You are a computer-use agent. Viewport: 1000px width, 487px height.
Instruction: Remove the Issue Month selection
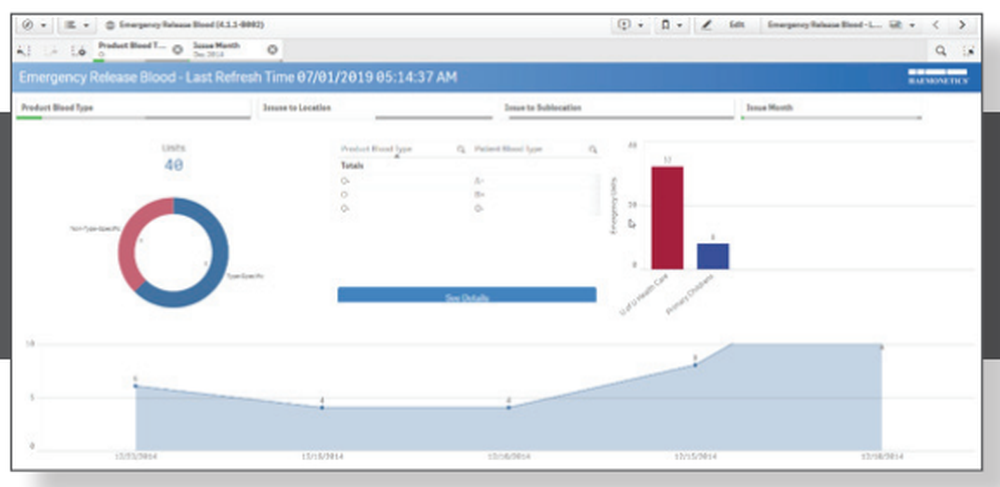[272, 50]
